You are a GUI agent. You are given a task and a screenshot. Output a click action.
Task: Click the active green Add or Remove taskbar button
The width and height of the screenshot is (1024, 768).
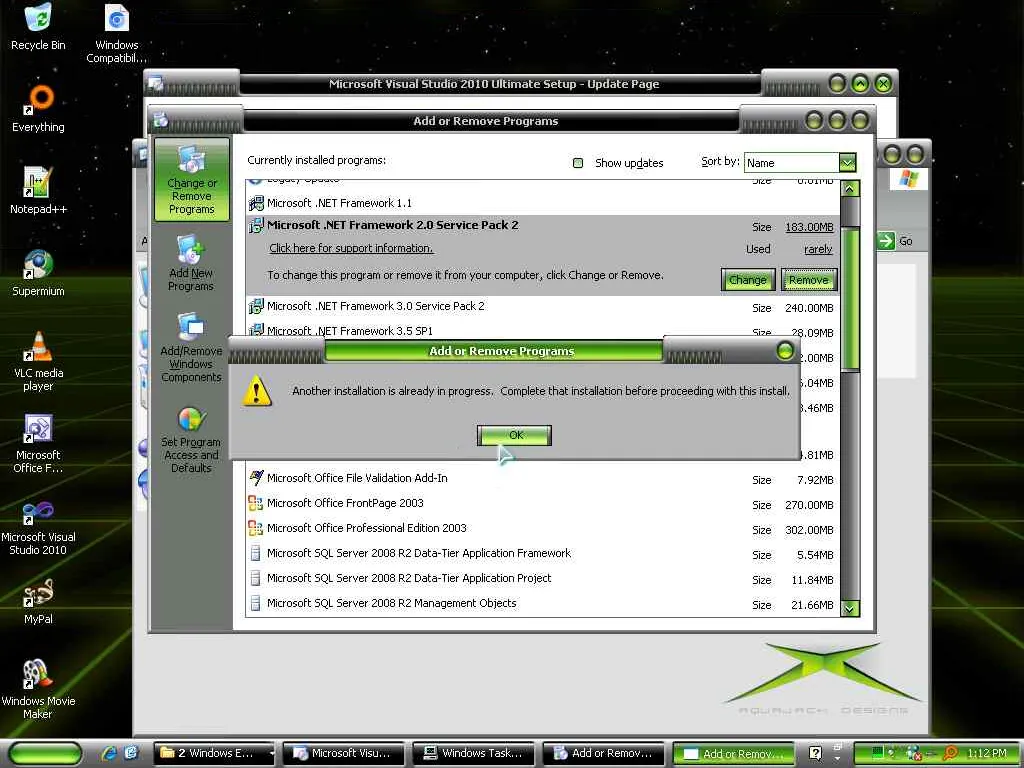coord(733,754)
